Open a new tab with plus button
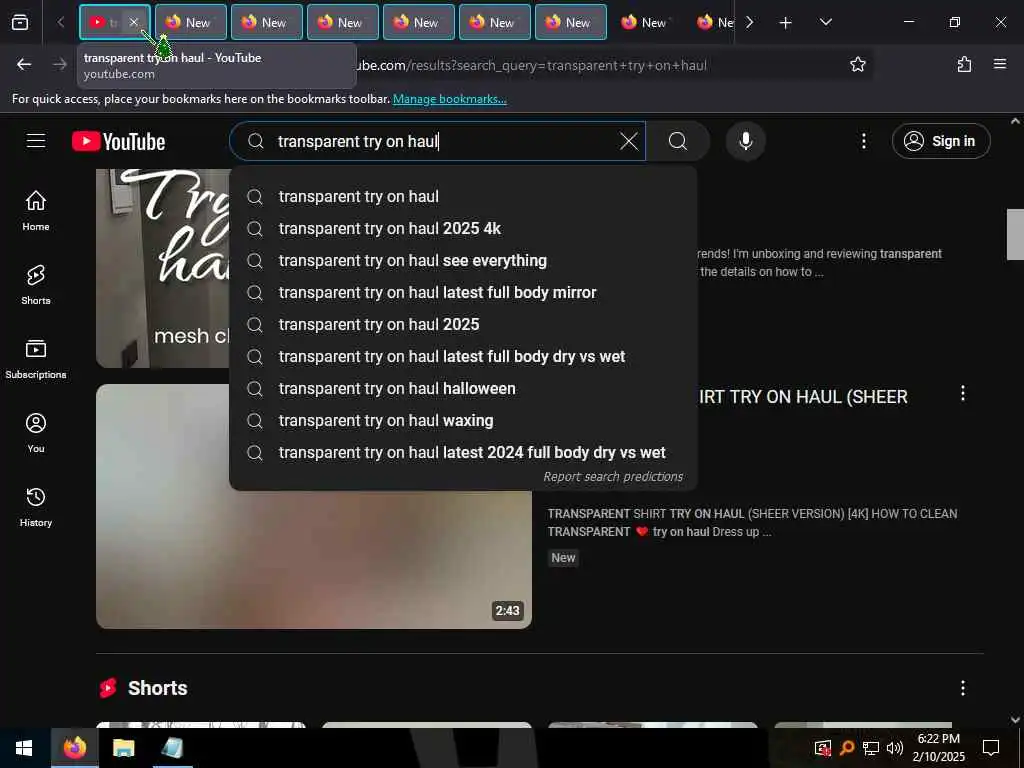This screenshot has width=1024, height=768. pos(786,23)
